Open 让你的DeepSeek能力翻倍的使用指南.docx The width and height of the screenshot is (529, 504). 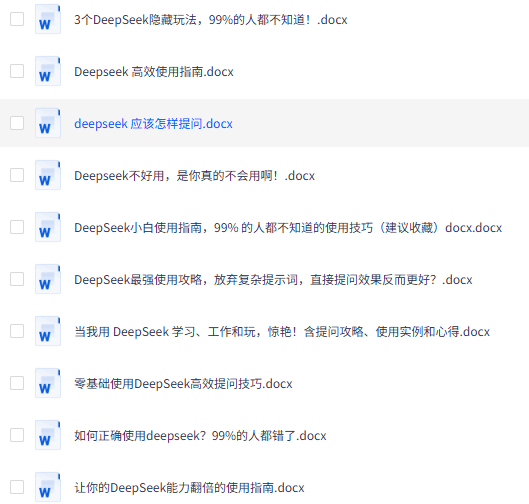coord(189,487)
